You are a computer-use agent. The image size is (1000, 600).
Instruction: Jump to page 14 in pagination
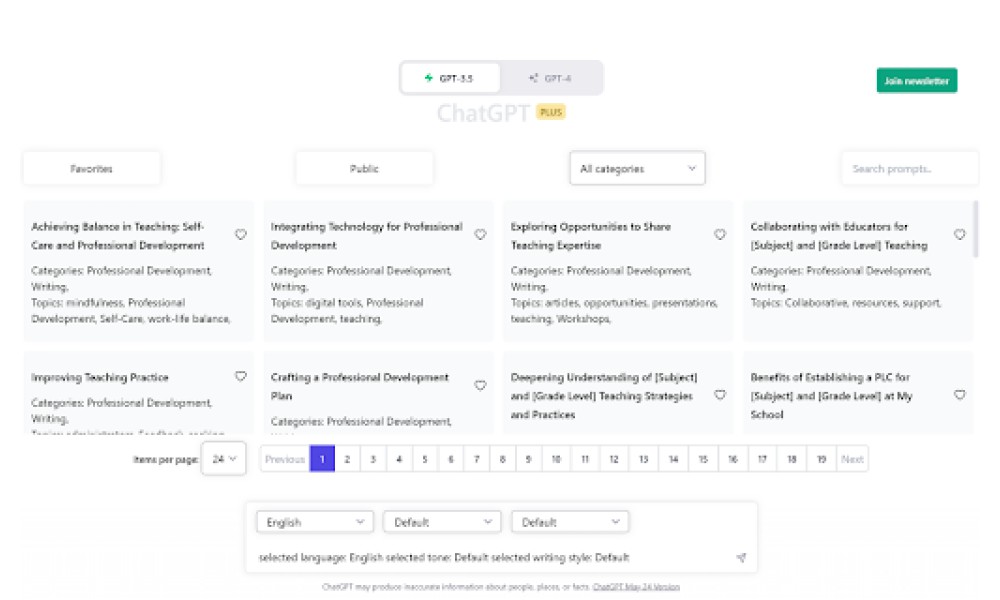(x=673, y=459)
